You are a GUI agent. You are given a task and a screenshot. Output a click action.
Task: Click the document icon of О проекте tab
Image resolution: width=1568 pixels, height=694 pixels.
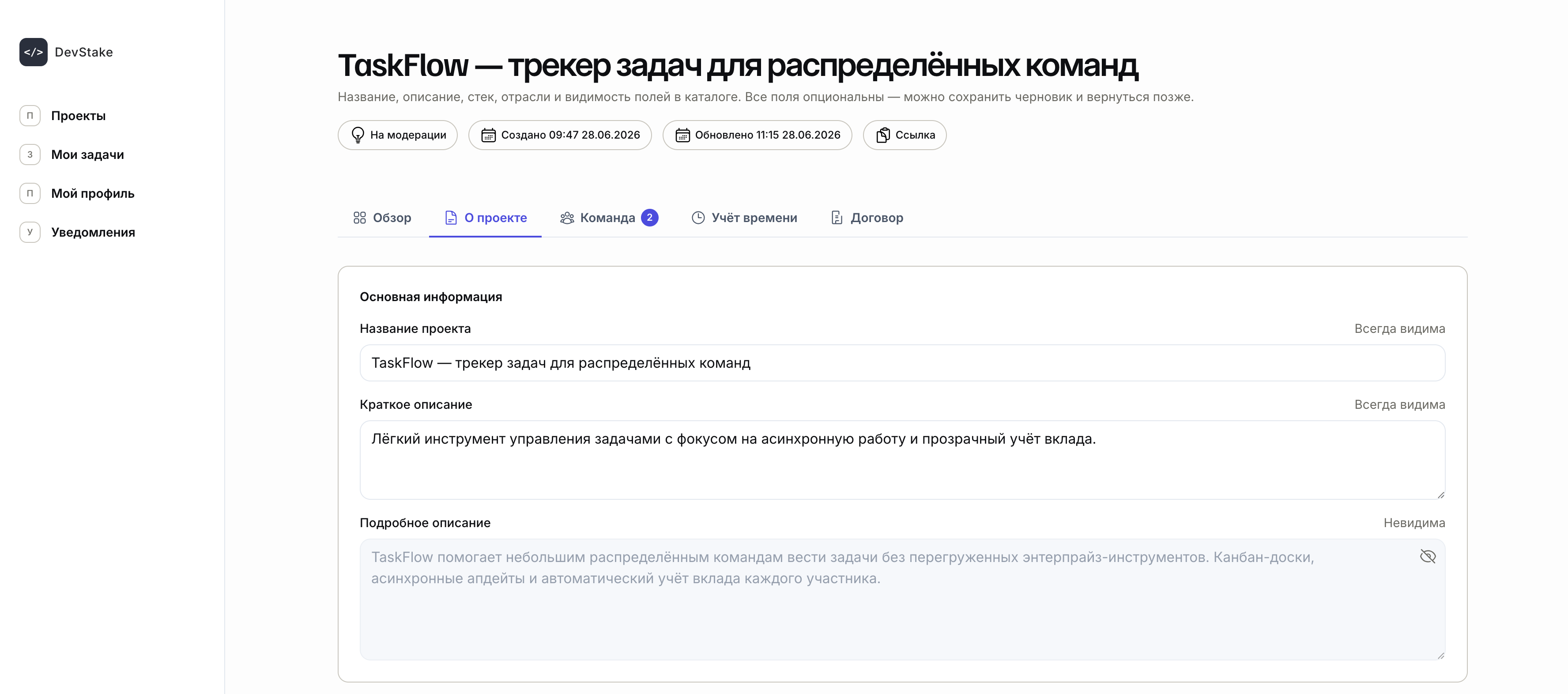pos(451,218)
